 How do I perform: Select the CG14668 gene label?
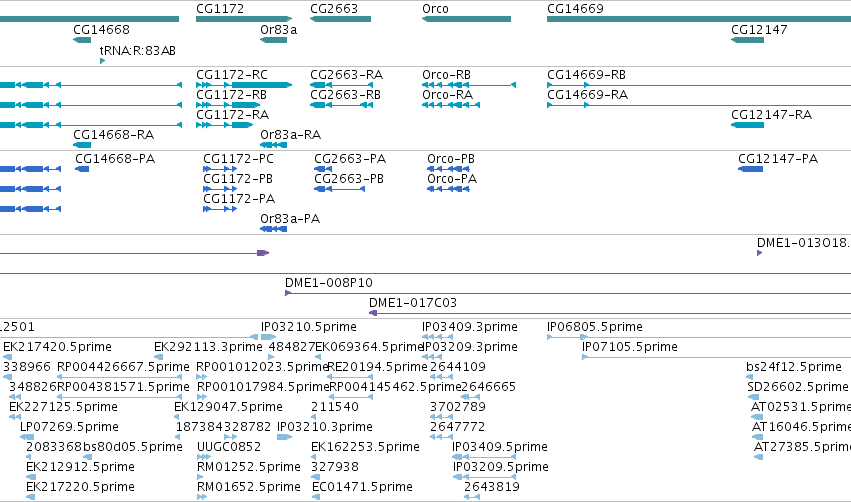(101, 30)
